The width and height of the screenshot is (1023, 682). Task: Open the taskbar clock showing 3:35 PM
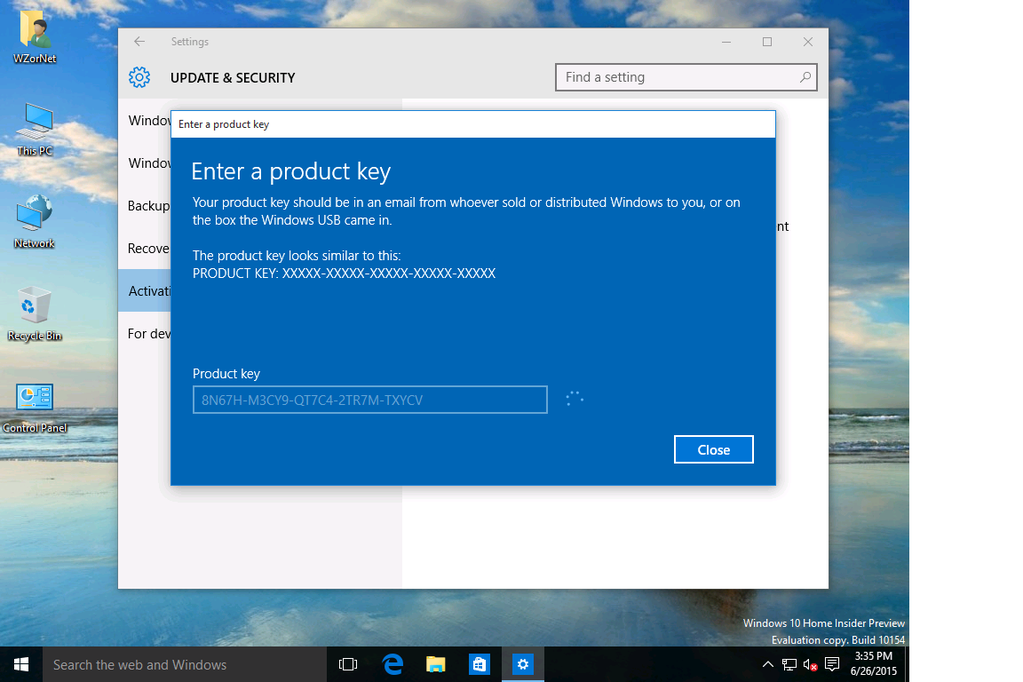(874, 664)
